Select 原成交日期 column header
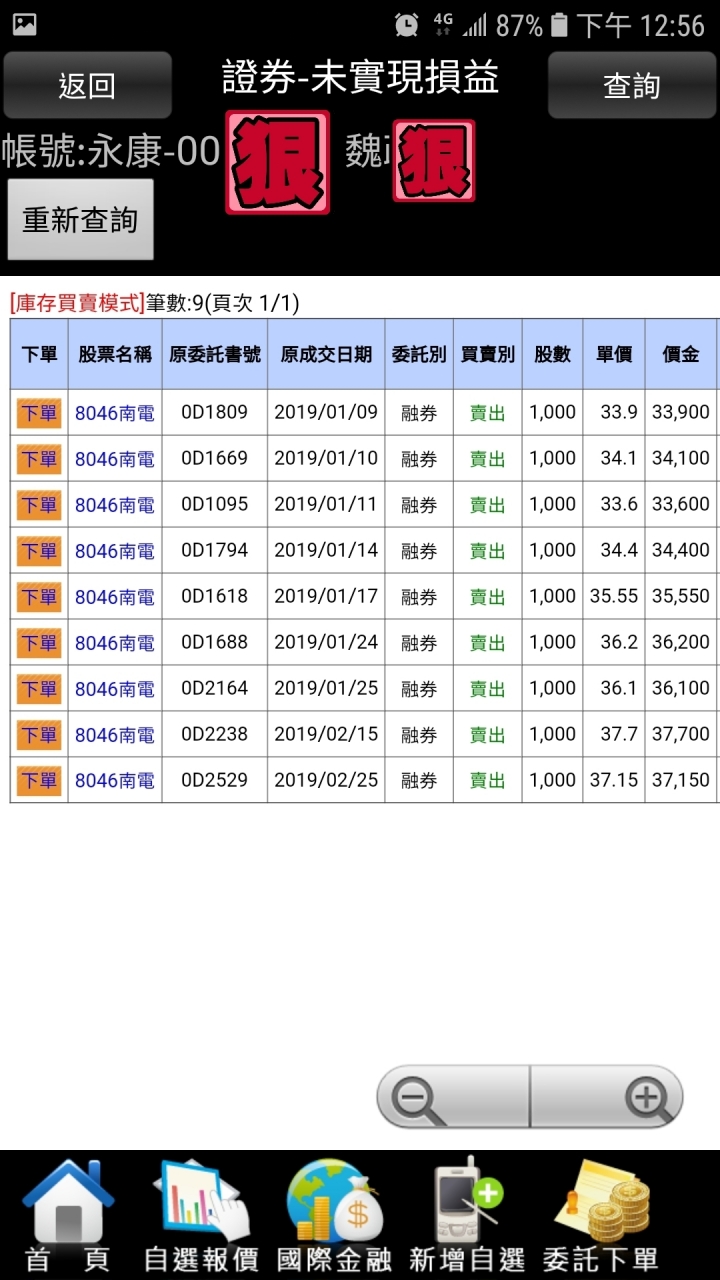 [x=326, y=354]
